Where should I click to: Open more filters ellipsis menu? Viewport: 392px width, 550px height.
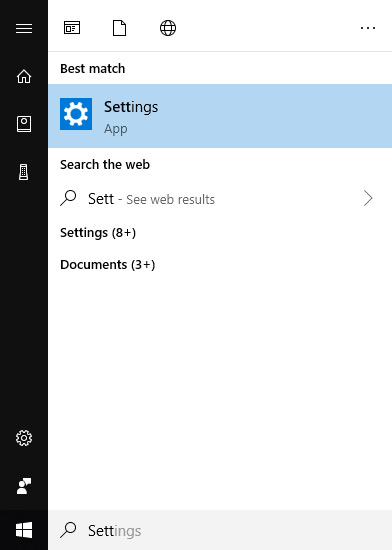(x=368, y=28)
